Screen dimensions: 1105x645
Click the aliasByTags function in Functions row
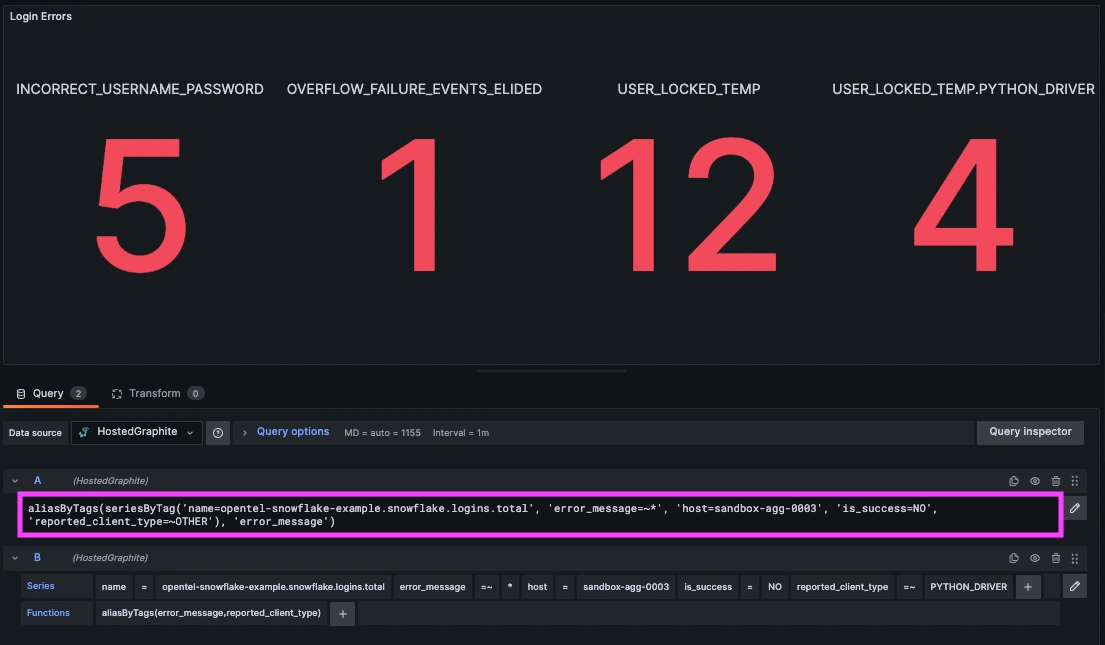[x=211, y=613]
